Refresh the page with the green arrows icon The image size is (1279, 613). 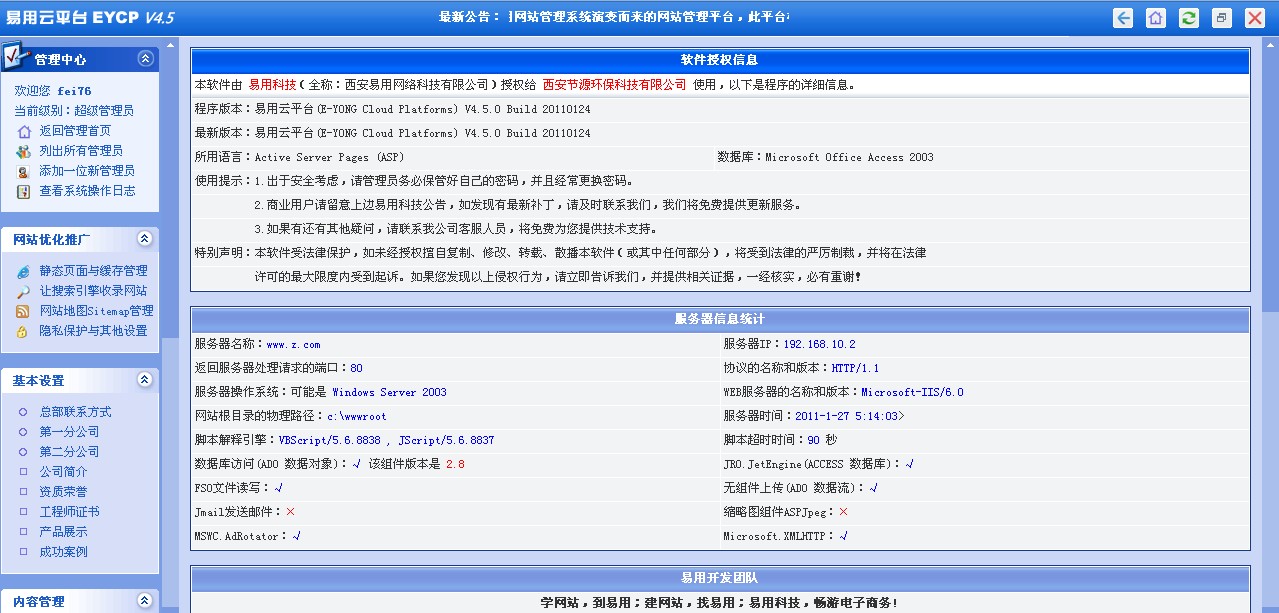(x=1189, y=18)
